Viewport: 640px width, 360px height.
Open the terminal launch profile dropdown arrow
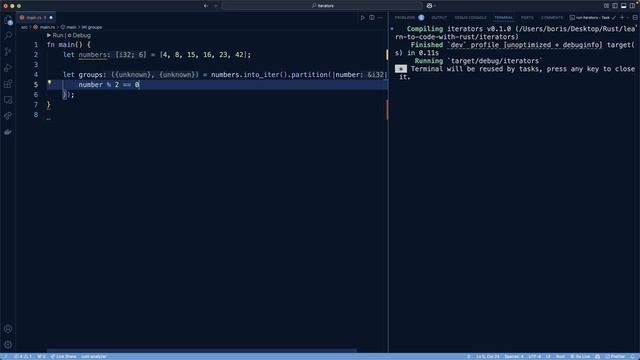coord(628,18)
